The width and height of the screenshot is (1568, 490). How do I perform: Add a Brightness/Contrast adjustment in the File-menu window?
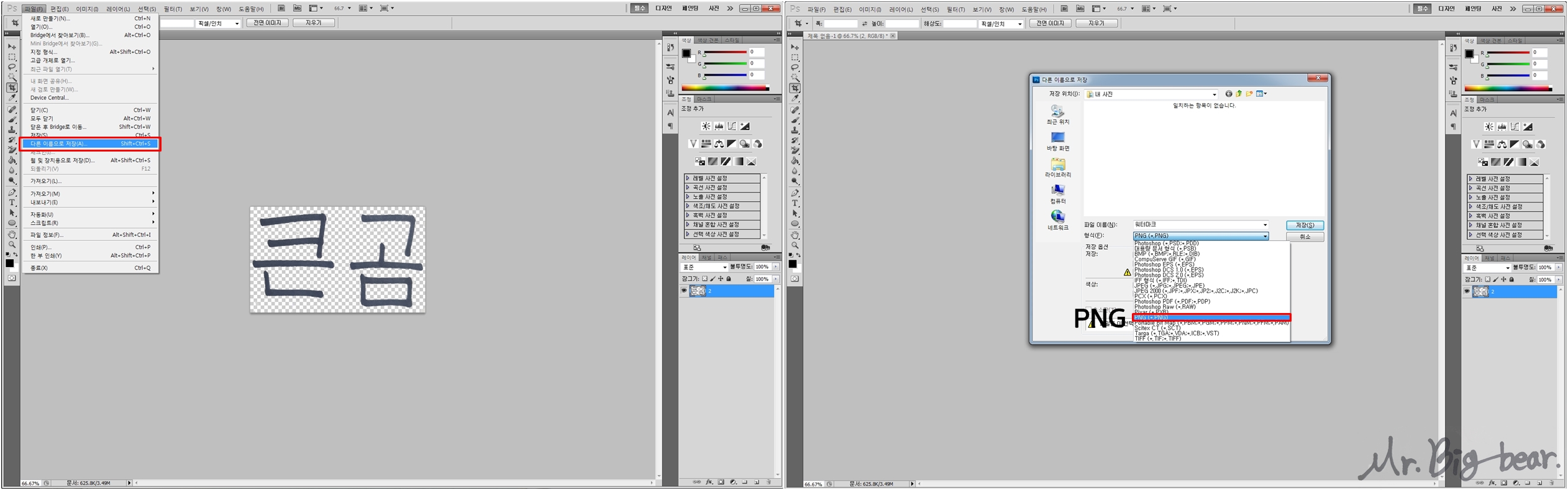706,126
